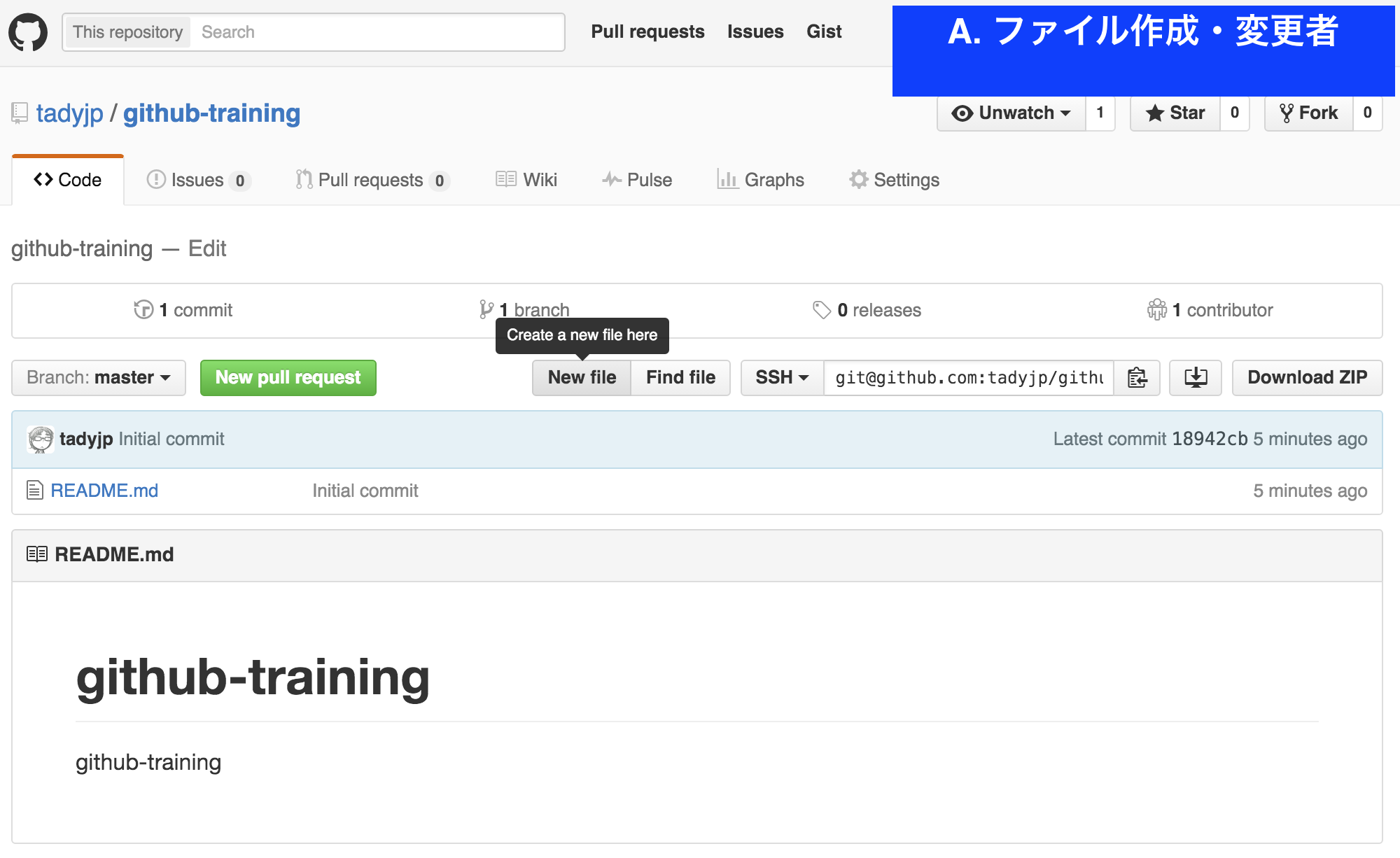Click the GitHub Octocat logo

[28, 32]
